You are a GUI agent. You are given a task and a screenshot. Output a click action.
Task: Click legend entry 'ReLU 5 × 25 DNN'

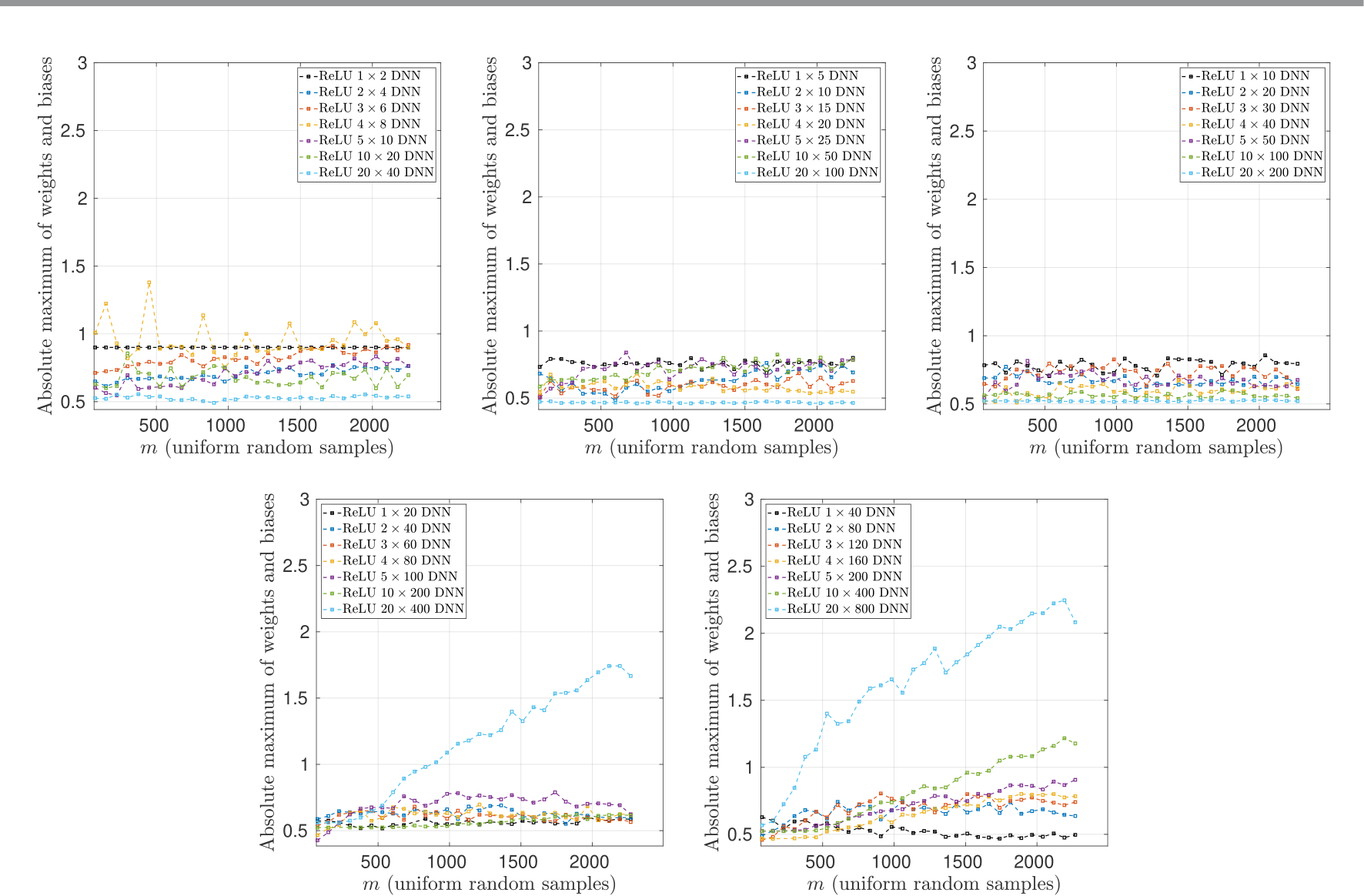pyautogui.click(x=801, y=140)
